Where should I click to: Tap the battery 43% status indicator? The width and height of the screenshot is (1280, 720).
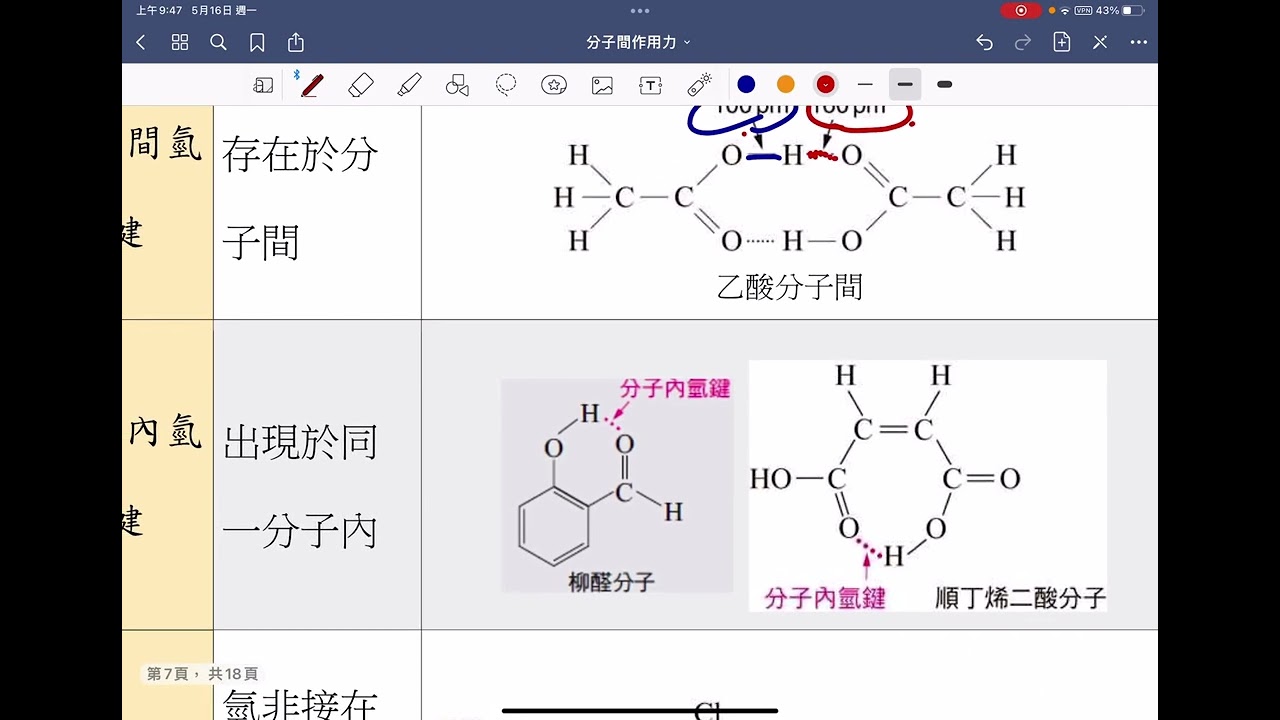pyautogui.click(x=1120, y=10)
